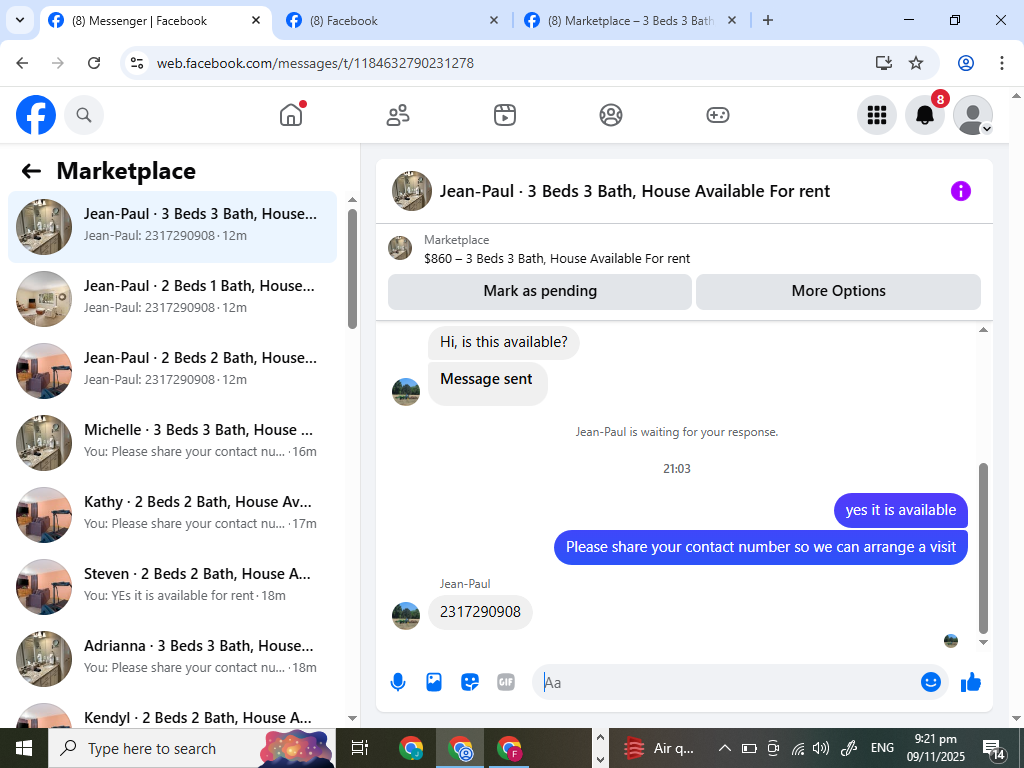Viewport: 1024px width, 768px height.
Task: Record a voice clip with microphone icon
Action: (398, 682)
